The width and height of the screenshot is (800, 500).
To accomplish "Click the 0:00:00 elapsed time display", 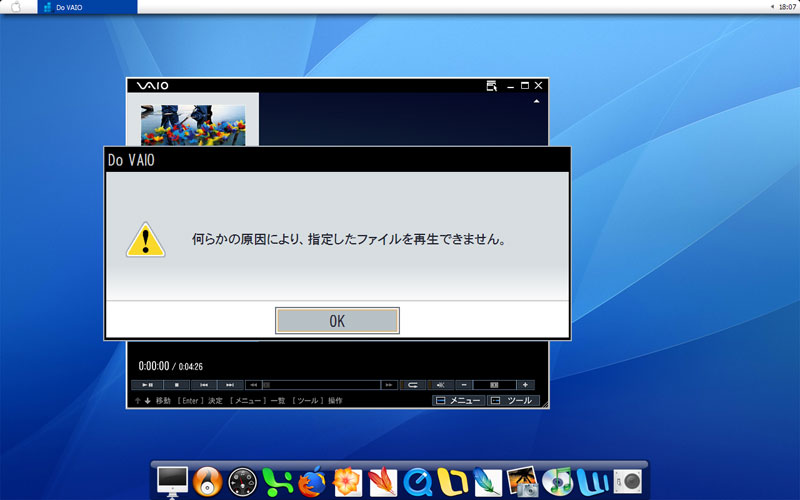I will 154,366.
